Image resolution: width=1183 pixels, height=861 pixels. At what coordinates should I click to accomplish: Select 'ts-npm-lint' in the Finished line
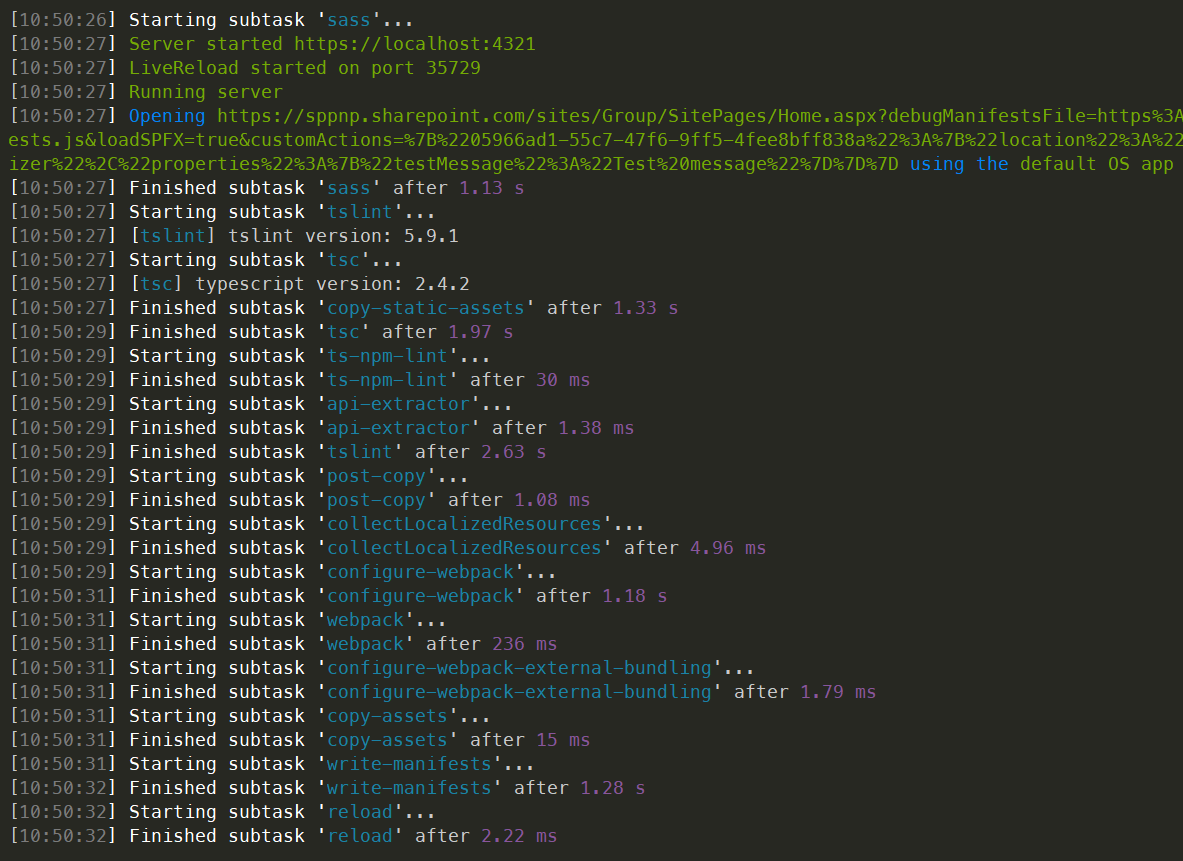point(387,380)
